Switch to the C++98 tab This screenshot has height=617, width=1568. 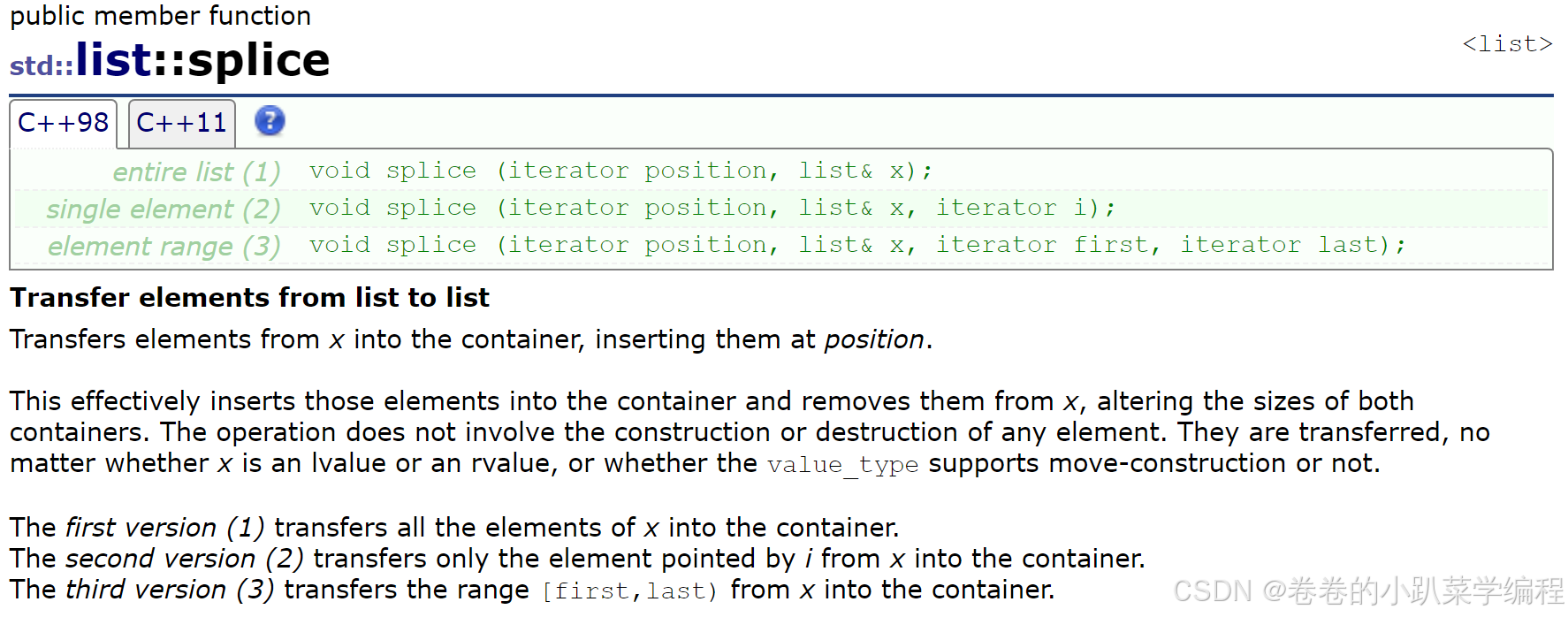63,123
